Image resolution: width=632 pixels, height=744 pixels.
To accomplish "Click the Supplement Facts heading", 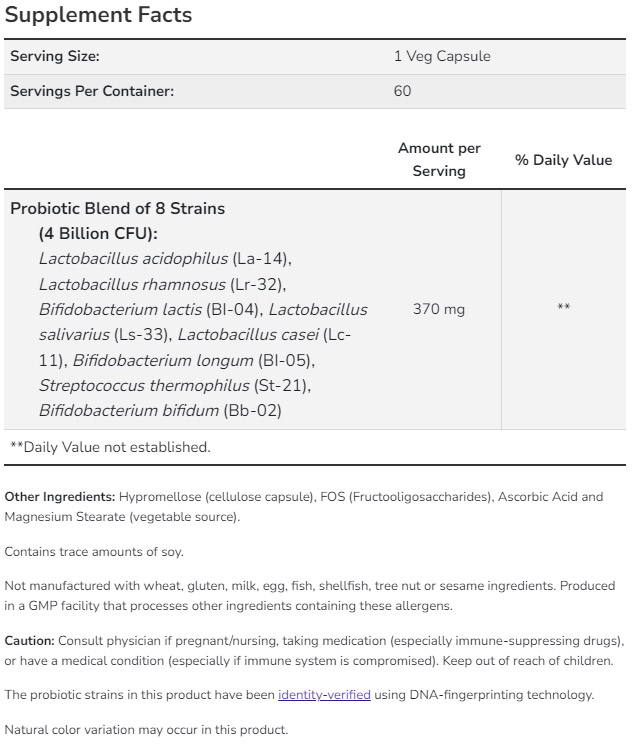I will coord(99,16).
